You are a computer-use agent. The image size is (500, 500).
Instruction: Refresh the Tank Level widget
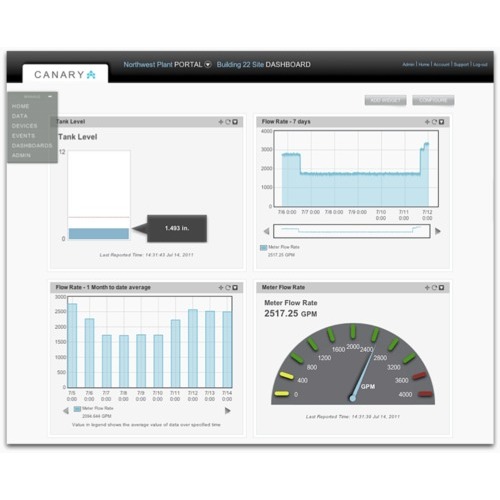(228, 122)
